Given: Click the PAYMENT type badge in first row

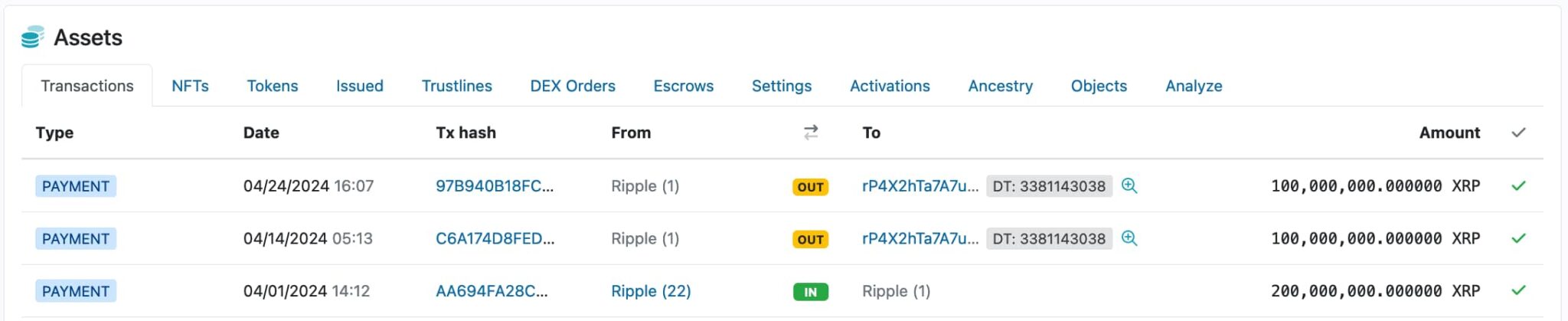Looking at the screenshot, I should coord(75,186).
